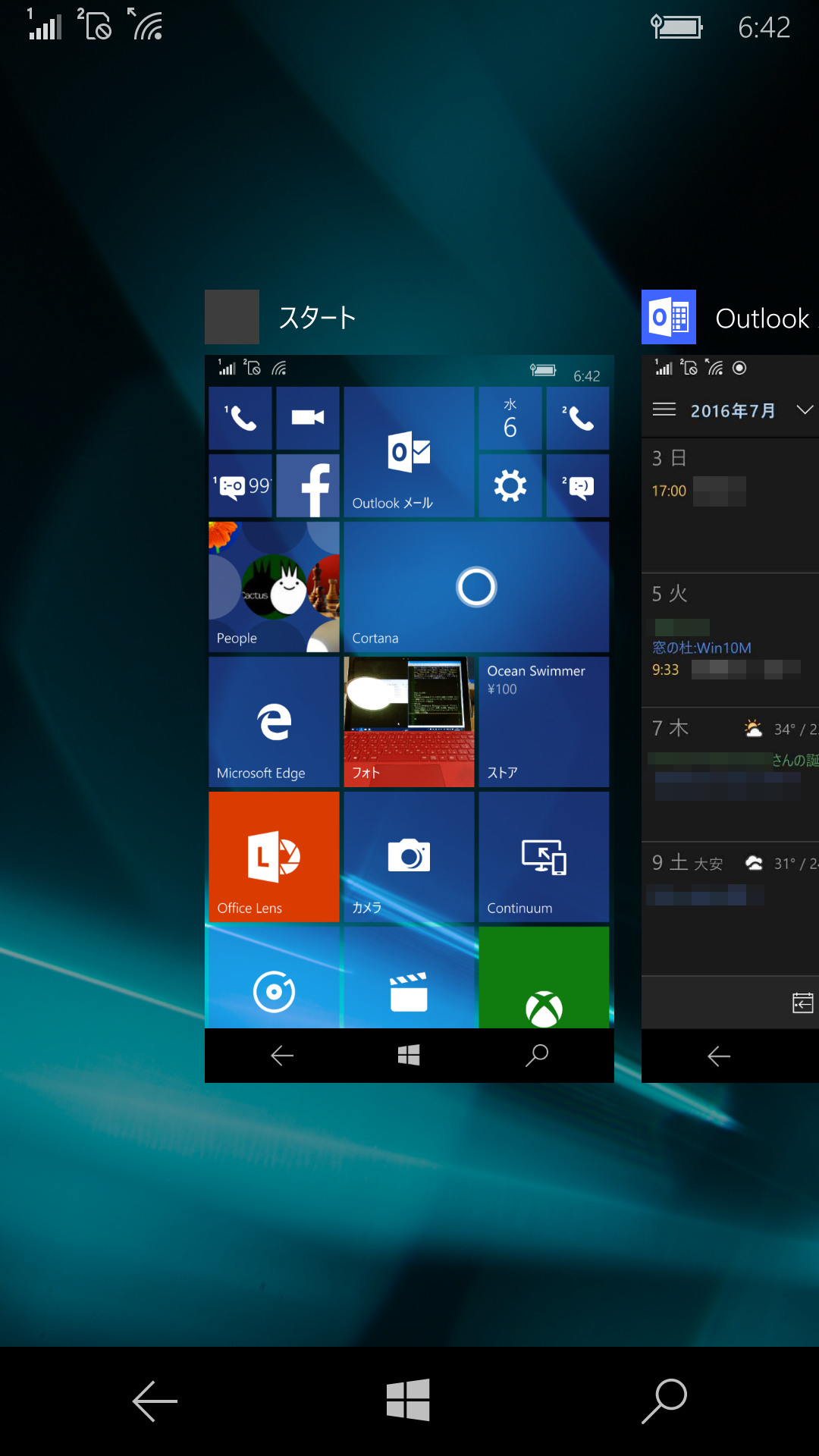This screenshot has height=1456, width=819.
Task: Open the video call camera tile
Action: 308,418
